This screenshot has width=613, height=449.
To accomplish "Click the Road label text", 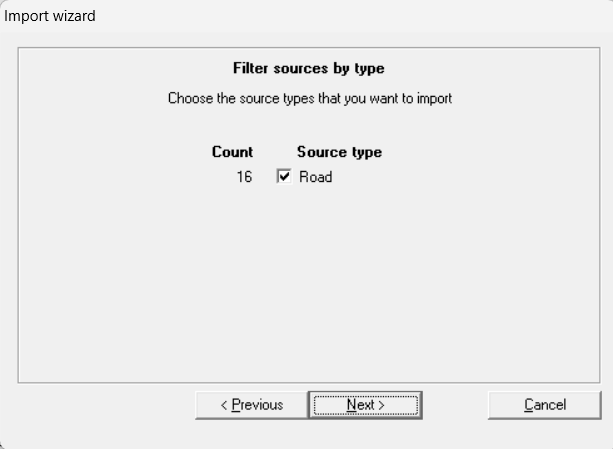I will [315, 177].
